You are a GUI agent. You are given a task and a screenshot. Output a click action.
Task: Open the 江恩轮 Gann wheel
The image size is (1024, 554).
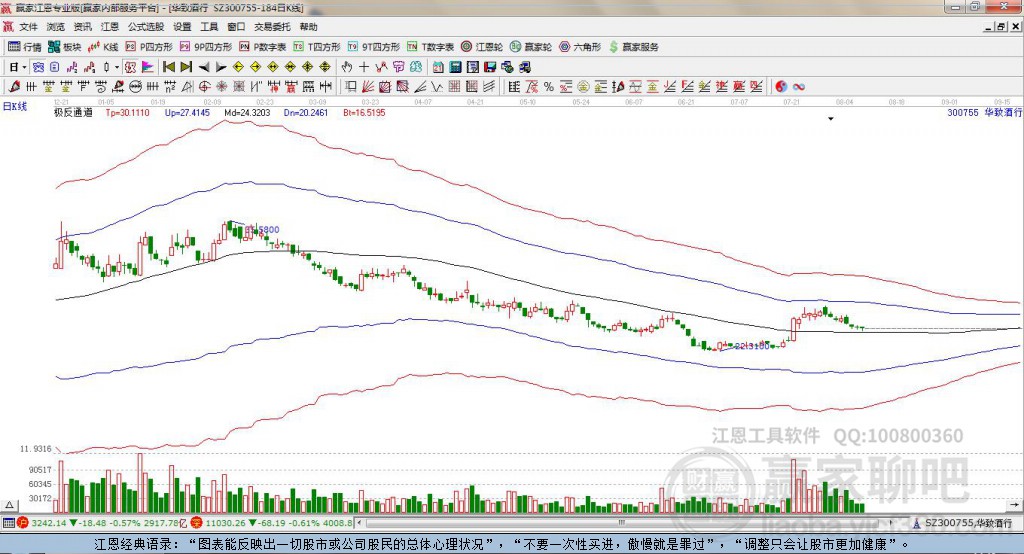coord(481,47)
